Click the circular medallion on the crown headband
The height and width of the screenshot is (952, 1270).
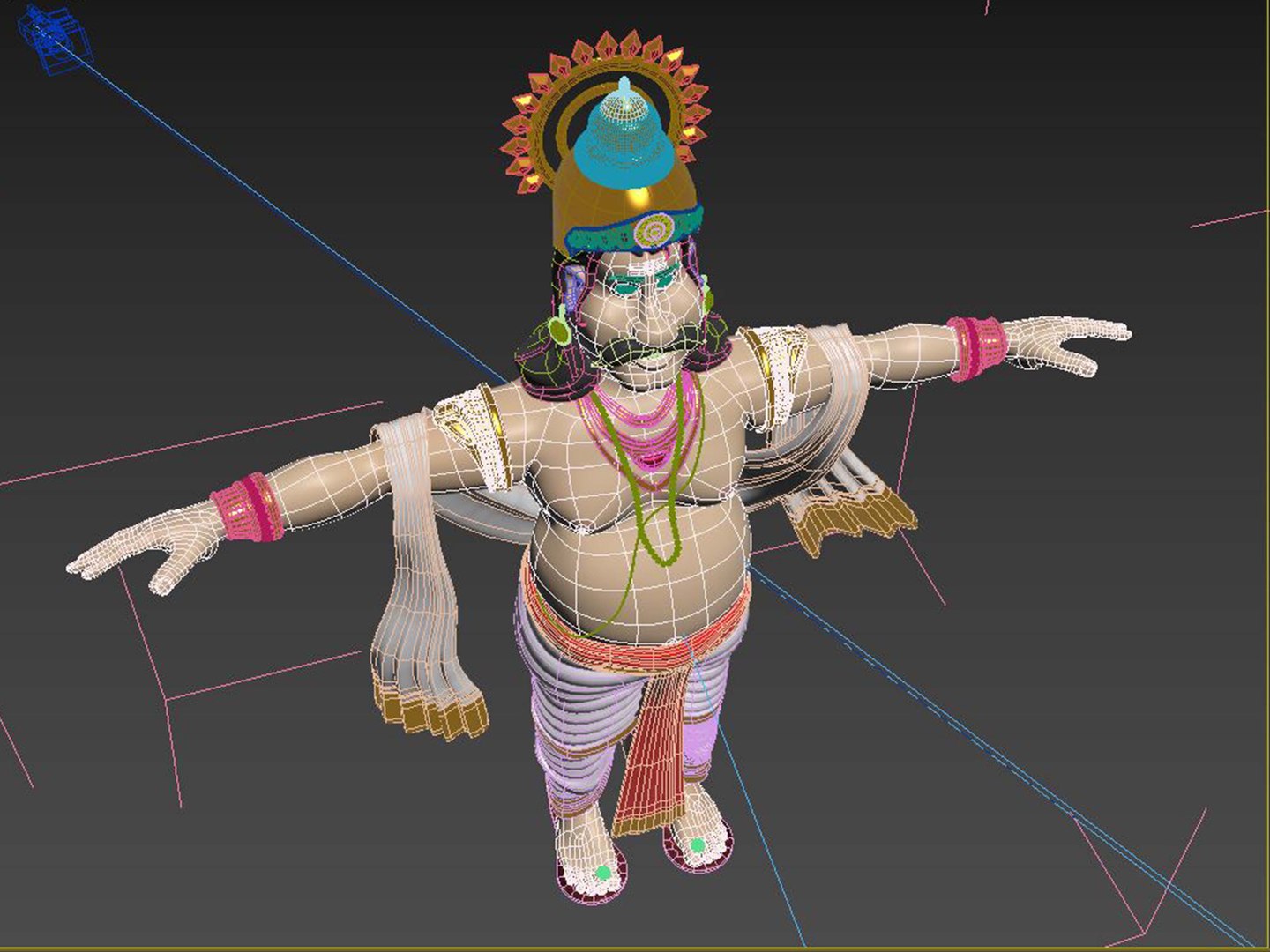click(x=654, y=231)
